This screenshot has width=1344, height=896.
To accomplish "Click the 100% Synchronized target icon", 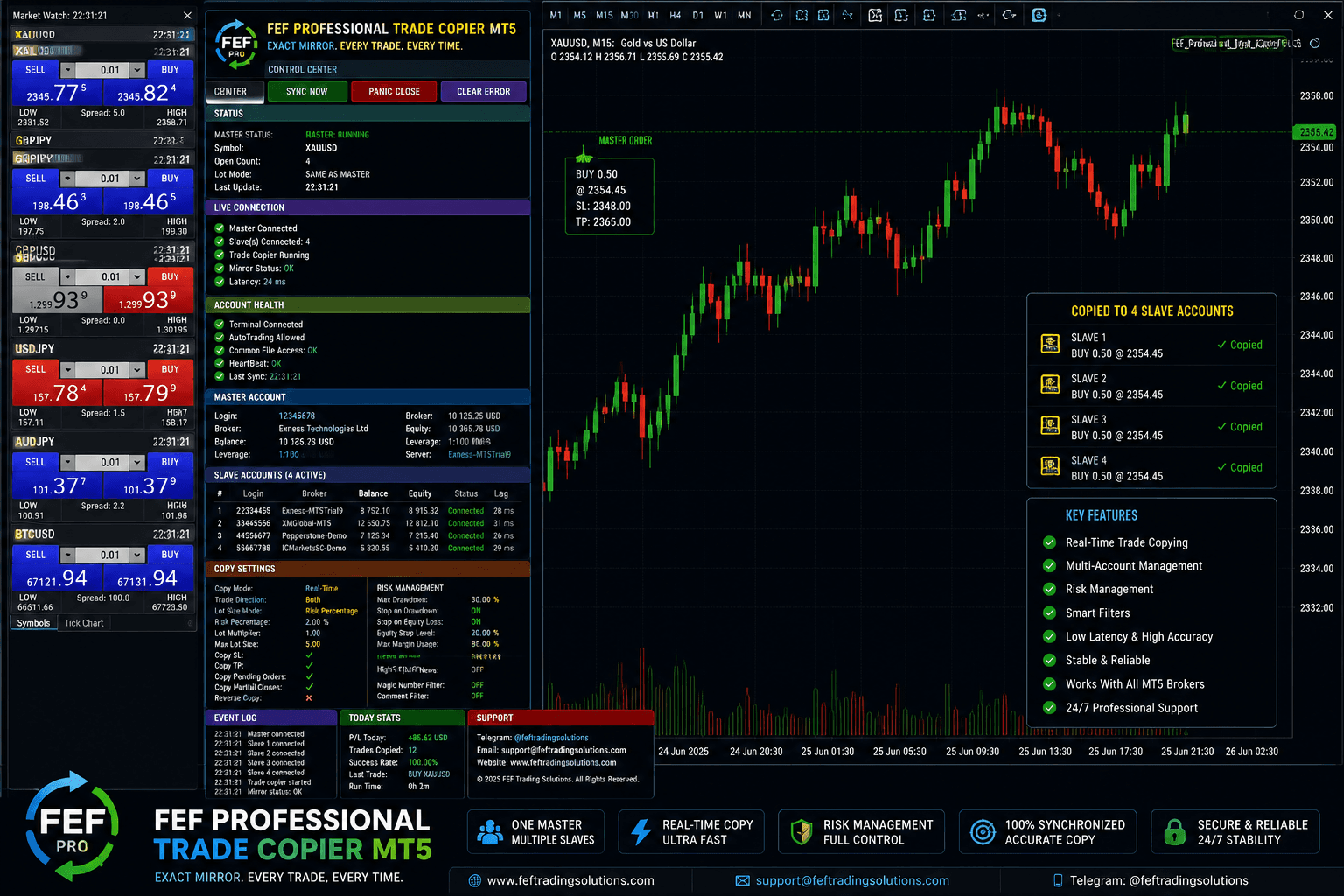I will pyautogui.click(x=983, y=831).
